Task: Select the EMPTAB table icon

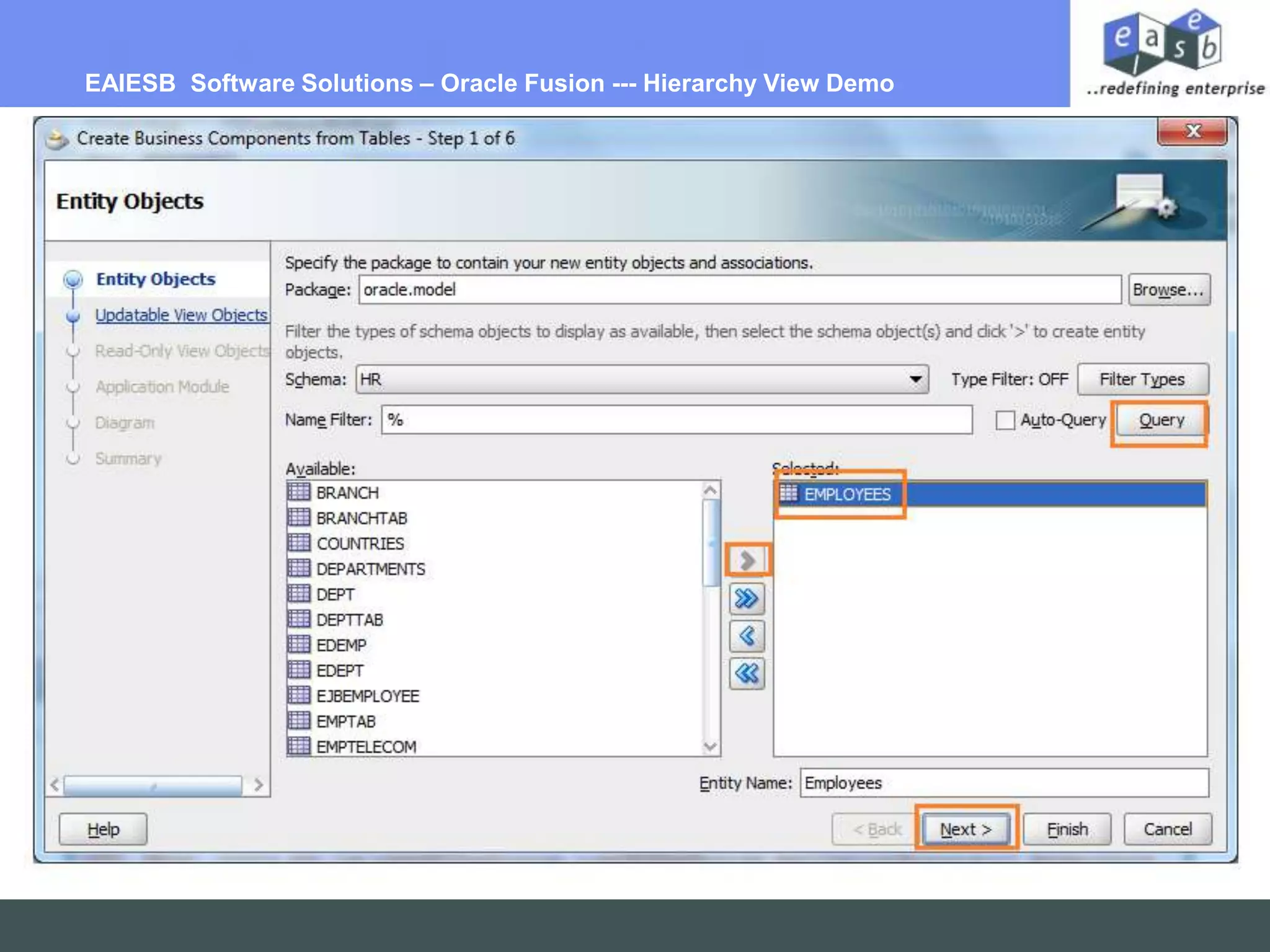Action: 299,721
